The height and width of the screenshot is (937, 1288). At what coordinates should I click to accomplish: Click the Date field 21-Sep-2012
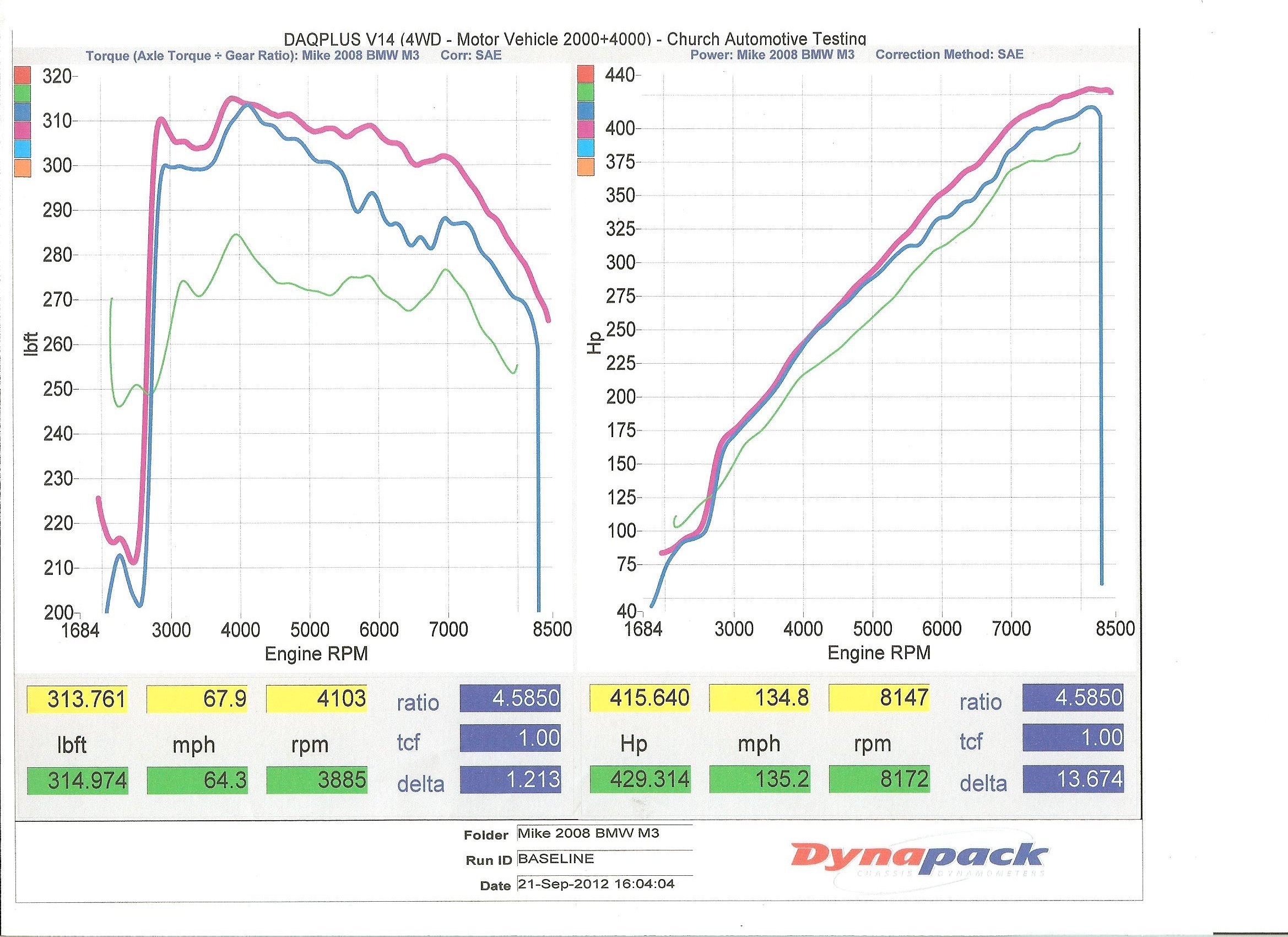604,884
